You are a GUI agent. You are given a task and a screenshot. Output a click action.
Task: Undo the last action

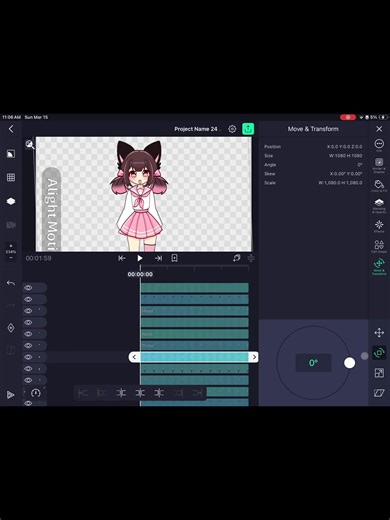pyautogui.click(x=11, y=283)
